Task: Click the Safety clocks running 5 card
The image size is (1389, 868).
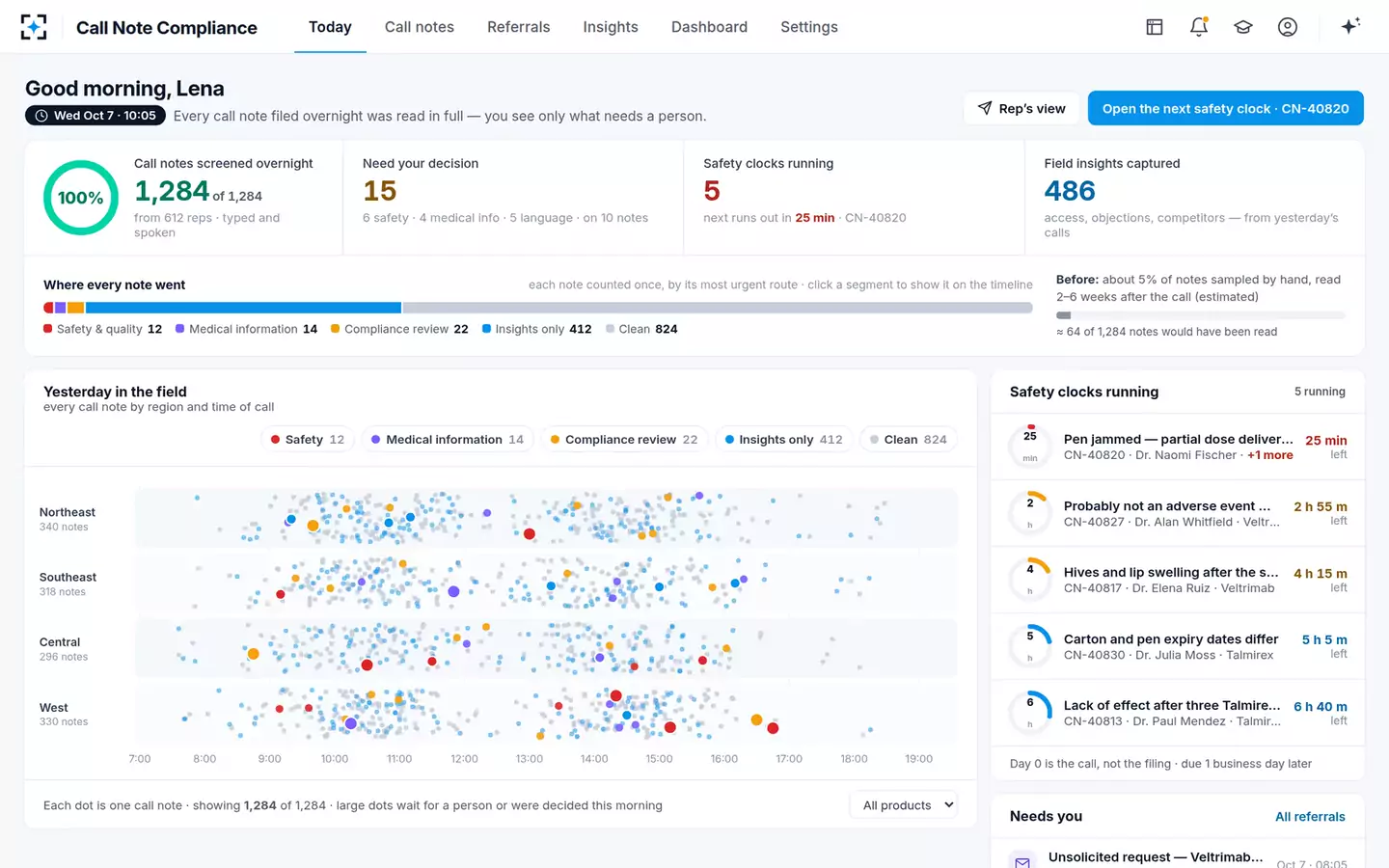Action: click(854, 198)
